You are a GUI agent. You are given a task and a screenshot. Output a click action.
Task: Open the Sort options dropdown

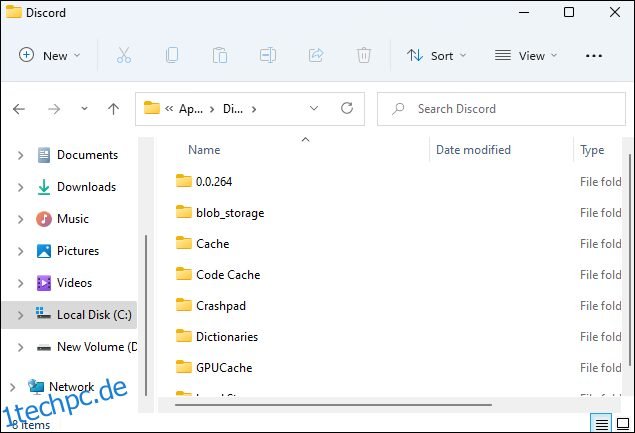click(x=437, y=55)
